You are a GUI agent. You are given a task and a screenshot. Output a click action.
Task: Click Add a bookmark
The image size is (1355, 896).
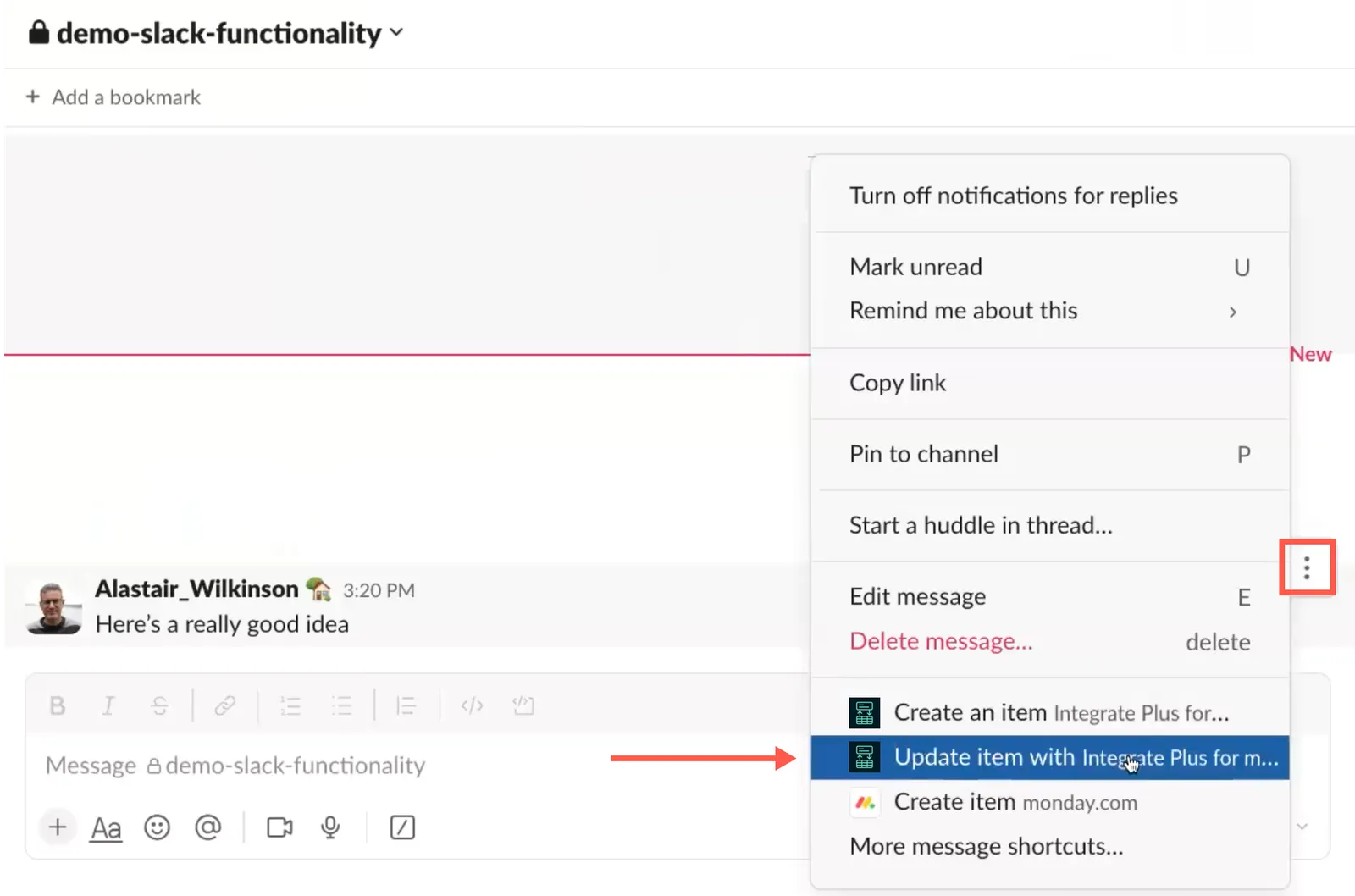(113, 97)
